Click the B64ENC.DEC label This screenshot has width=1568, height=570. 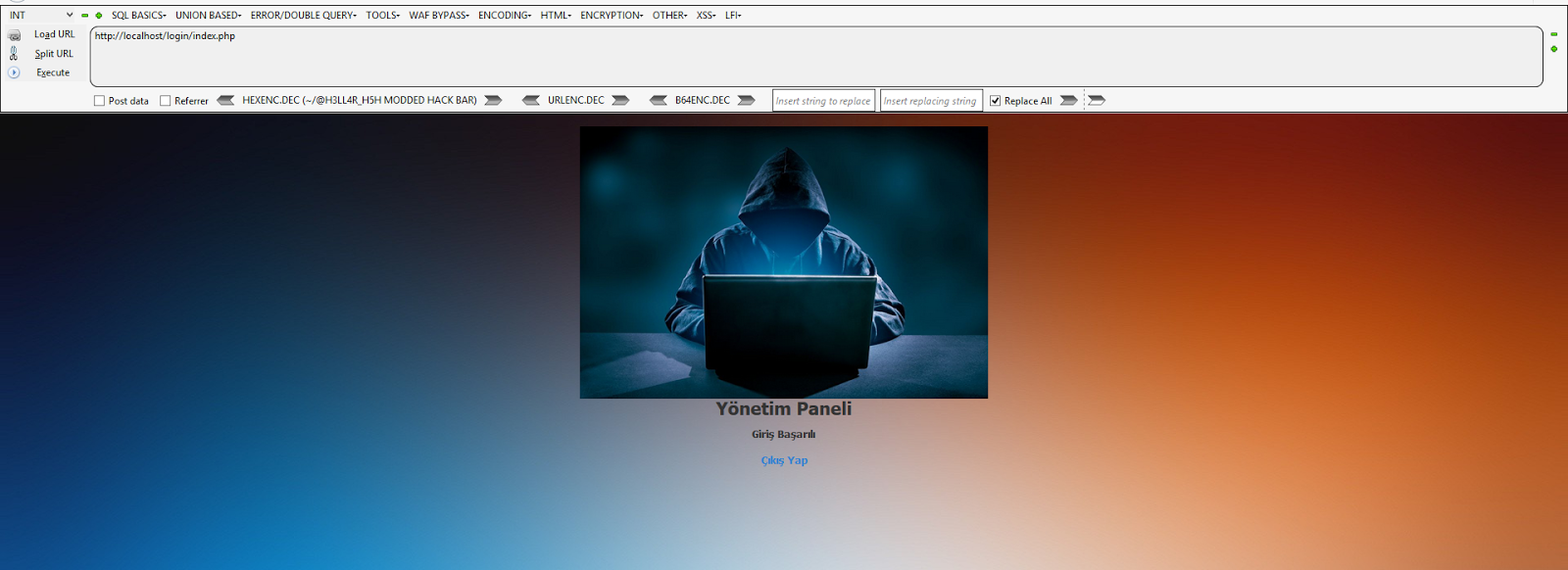(703, 100)
